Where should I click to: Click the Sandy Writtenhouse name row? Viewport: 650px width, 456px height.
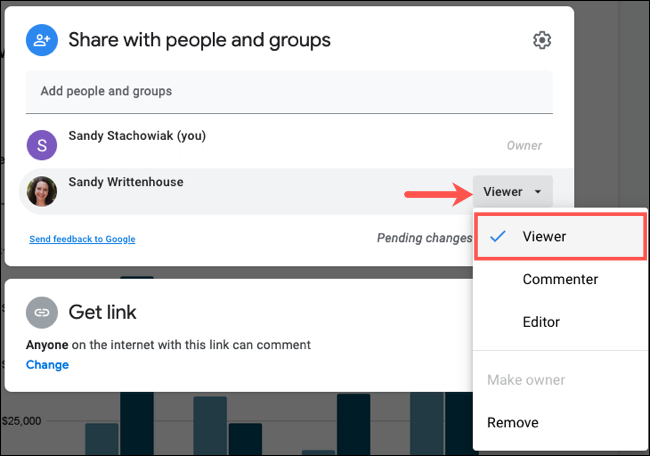pyautogui.click(x=126, y=182)
